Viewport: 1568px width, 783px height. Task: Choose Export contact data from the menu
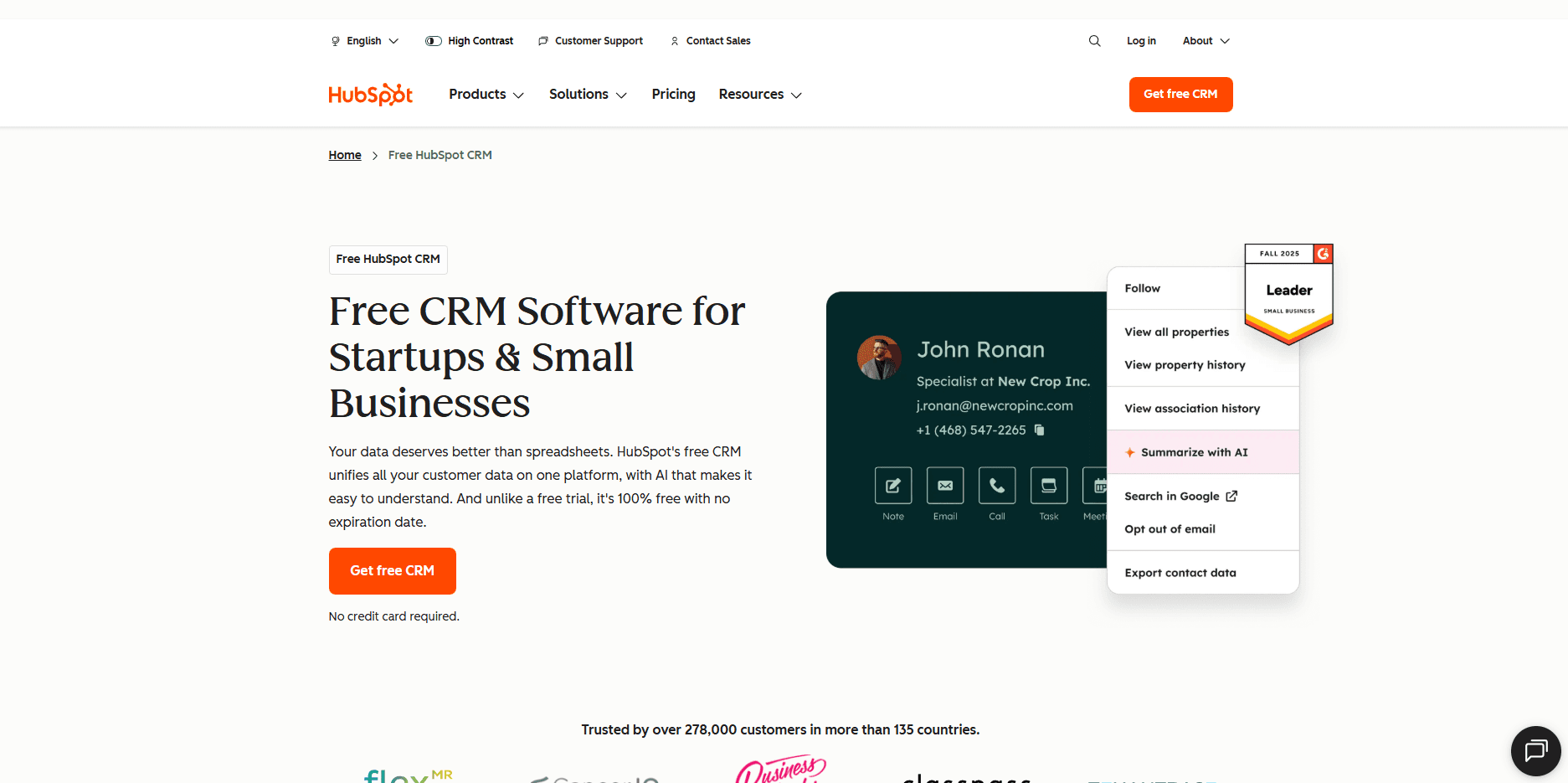click(x=1180, y=572)
